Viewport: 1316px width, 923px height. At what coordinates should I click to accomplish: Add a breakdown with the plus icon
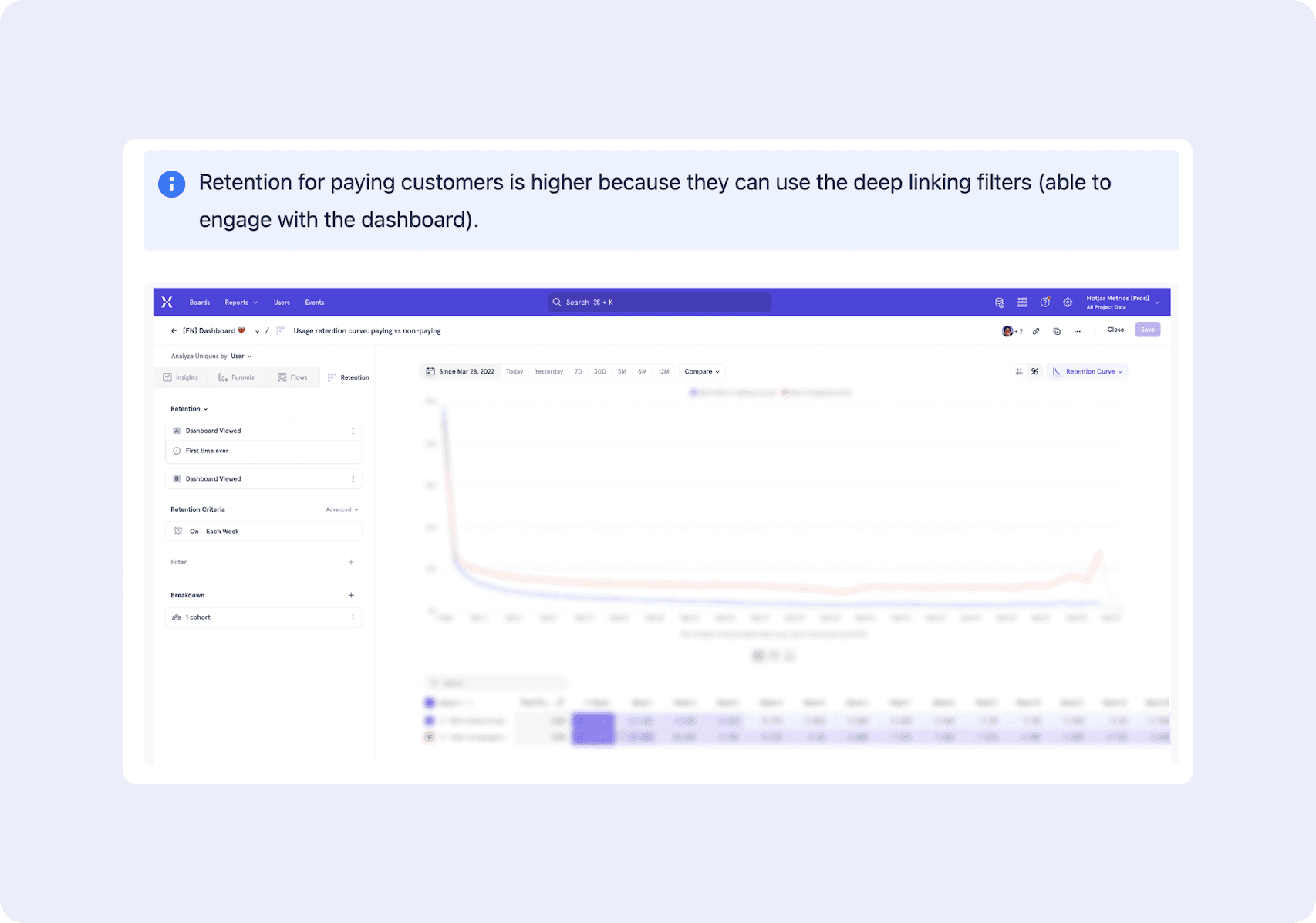point(351,595)
